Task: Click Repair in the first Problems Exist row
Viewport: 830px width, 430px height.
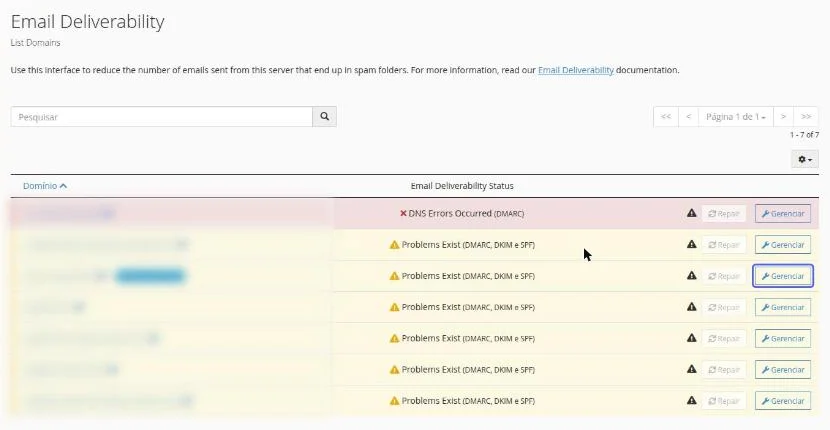Action: [x=724, y=245]
